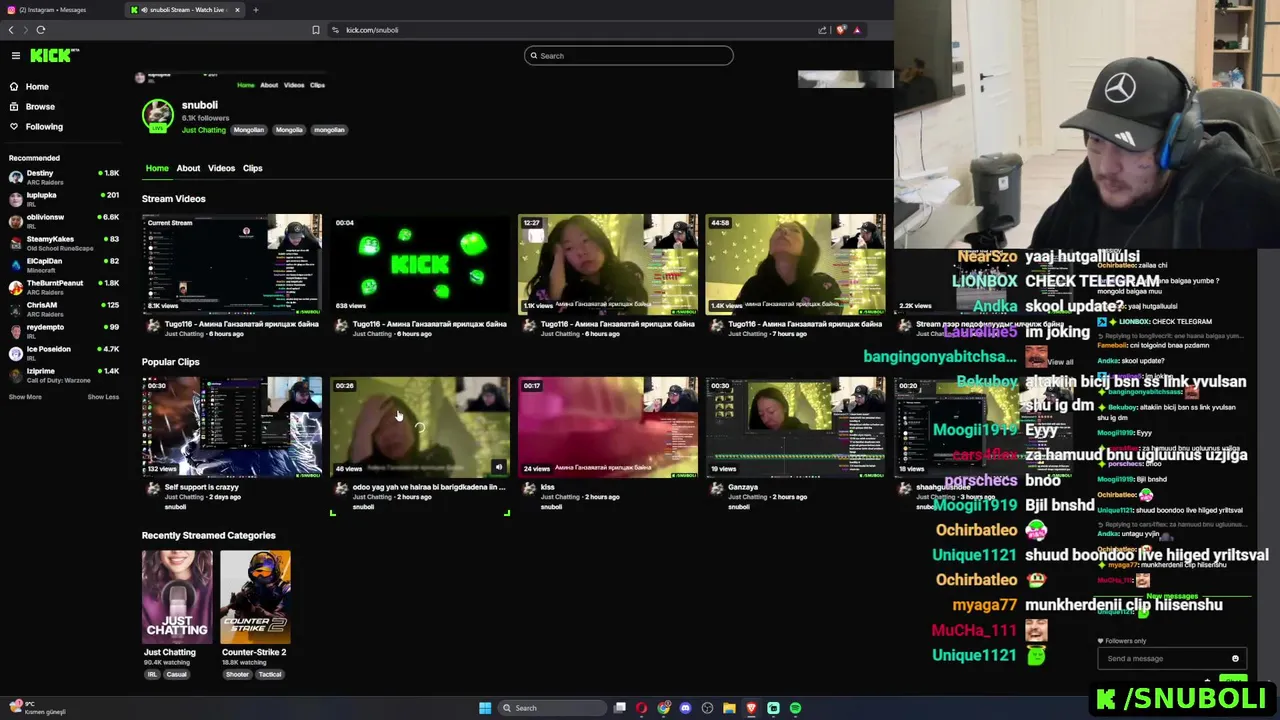Click the browser address bar URL

pyautogui.click(x=372, y=30)
